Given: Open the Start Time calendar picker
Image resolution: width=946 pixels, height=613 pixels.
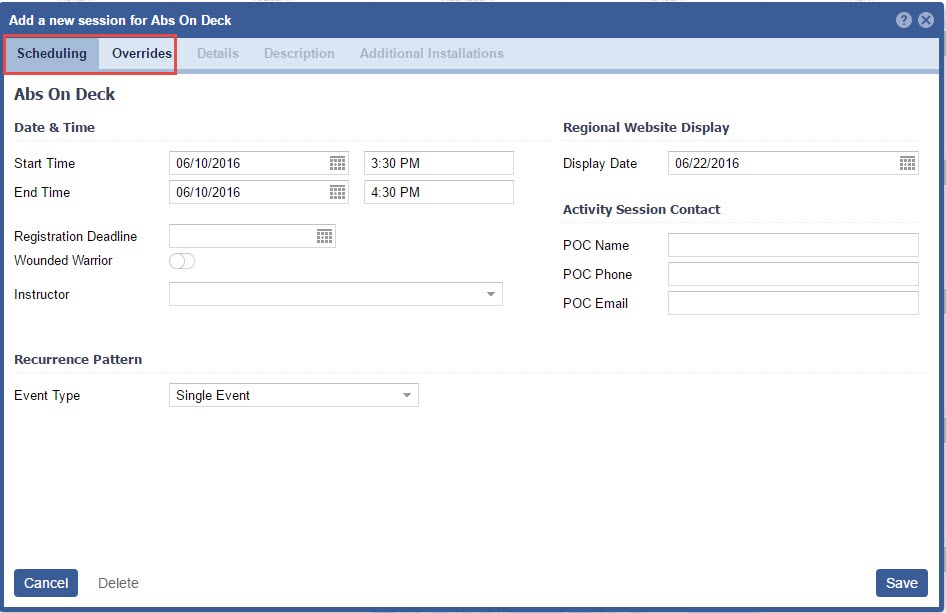Looking at the screenshot, I should (x=337, y=163).
